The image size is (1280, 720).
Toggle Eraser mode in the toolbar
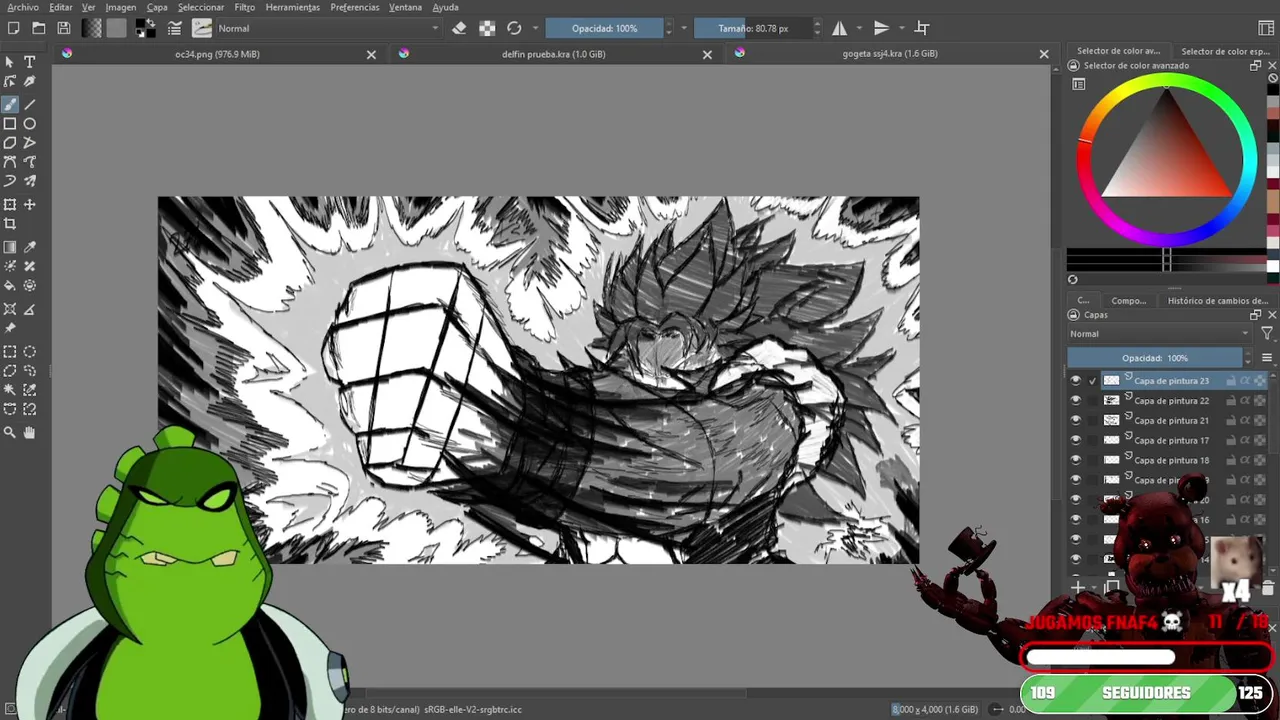point(459,28)
